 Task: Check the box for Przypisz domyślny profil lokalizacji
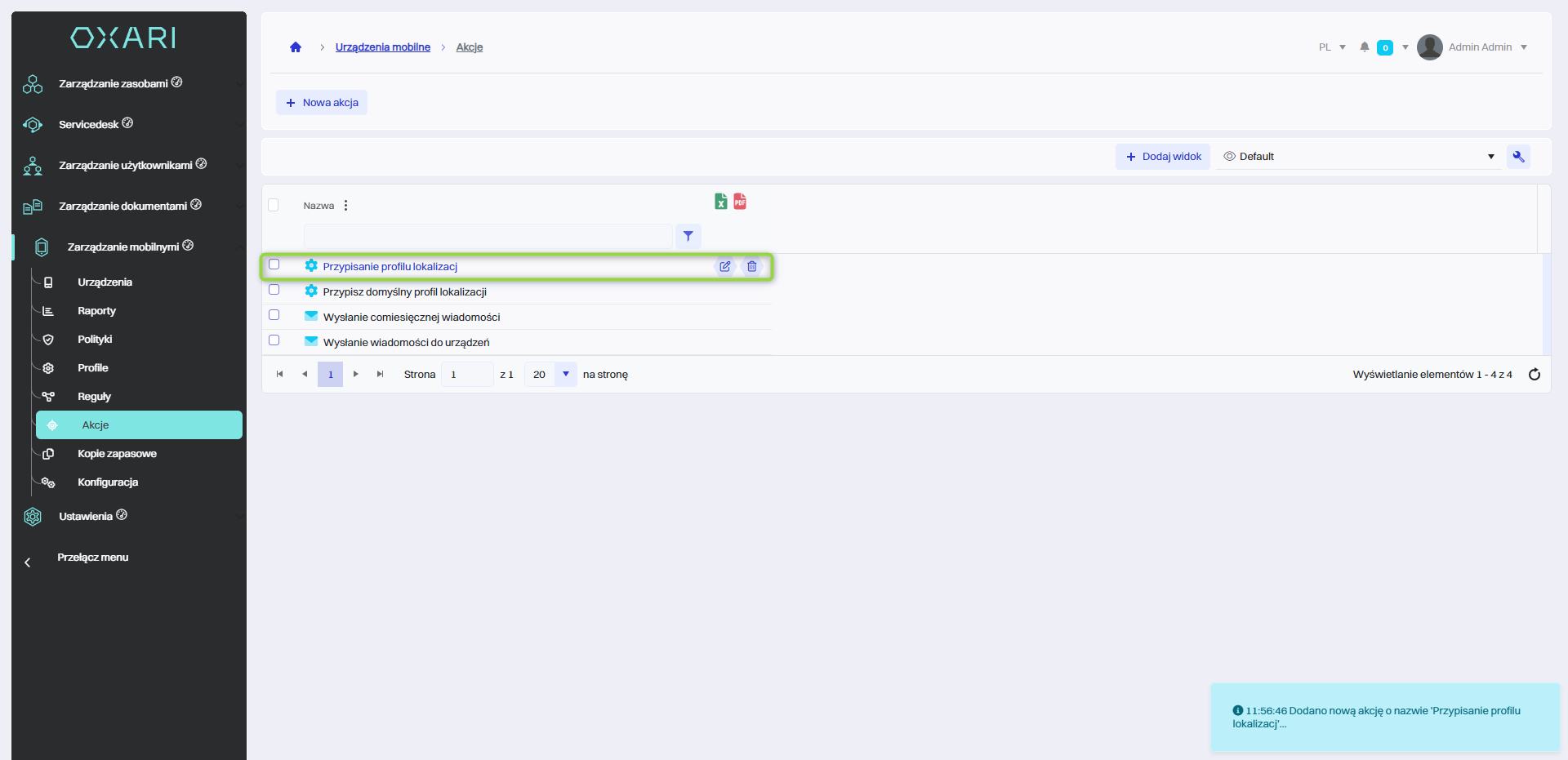(x=274, y=290)
